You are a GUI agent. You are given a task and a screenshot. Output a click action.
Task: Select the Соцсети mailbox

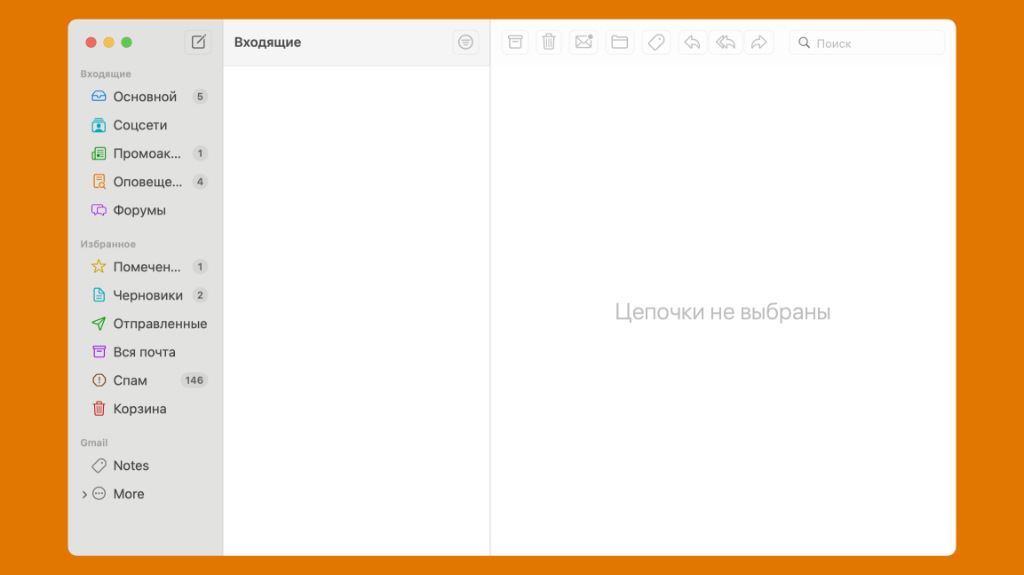(140, 125)
